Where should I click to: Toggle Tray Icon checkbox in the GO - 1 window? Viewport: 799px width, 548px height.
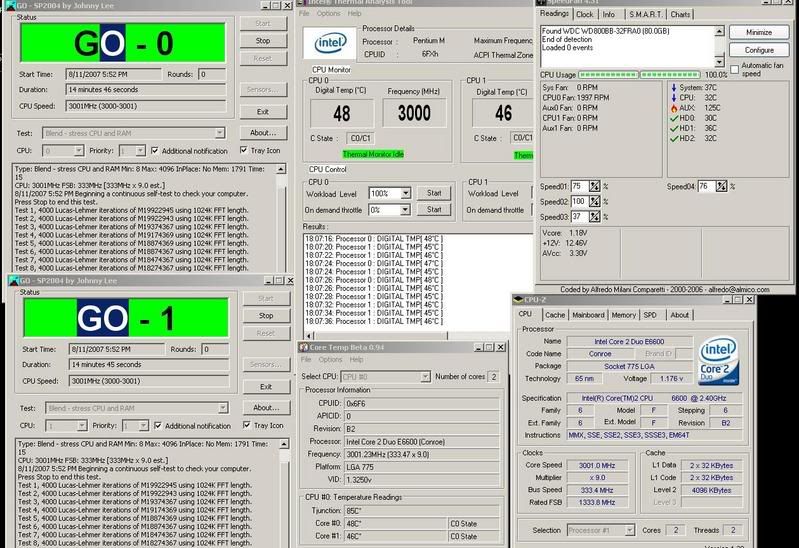[x=245, y=426]
